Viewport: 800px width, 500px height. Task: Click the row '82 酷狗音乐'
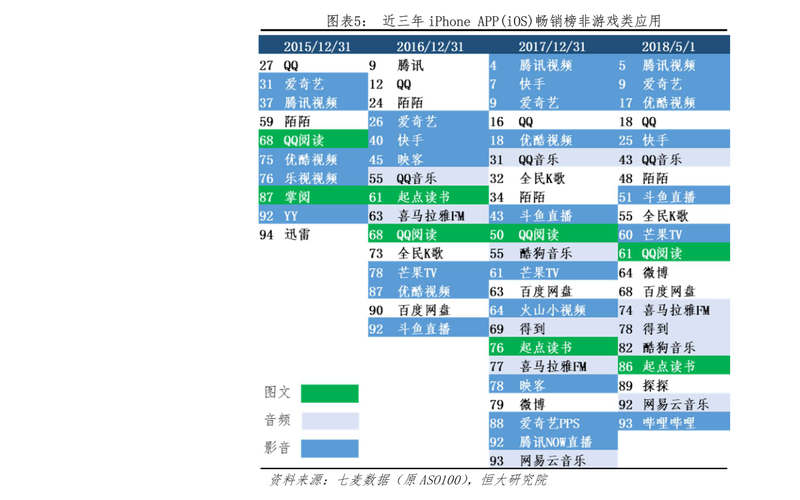click(673, 347)
